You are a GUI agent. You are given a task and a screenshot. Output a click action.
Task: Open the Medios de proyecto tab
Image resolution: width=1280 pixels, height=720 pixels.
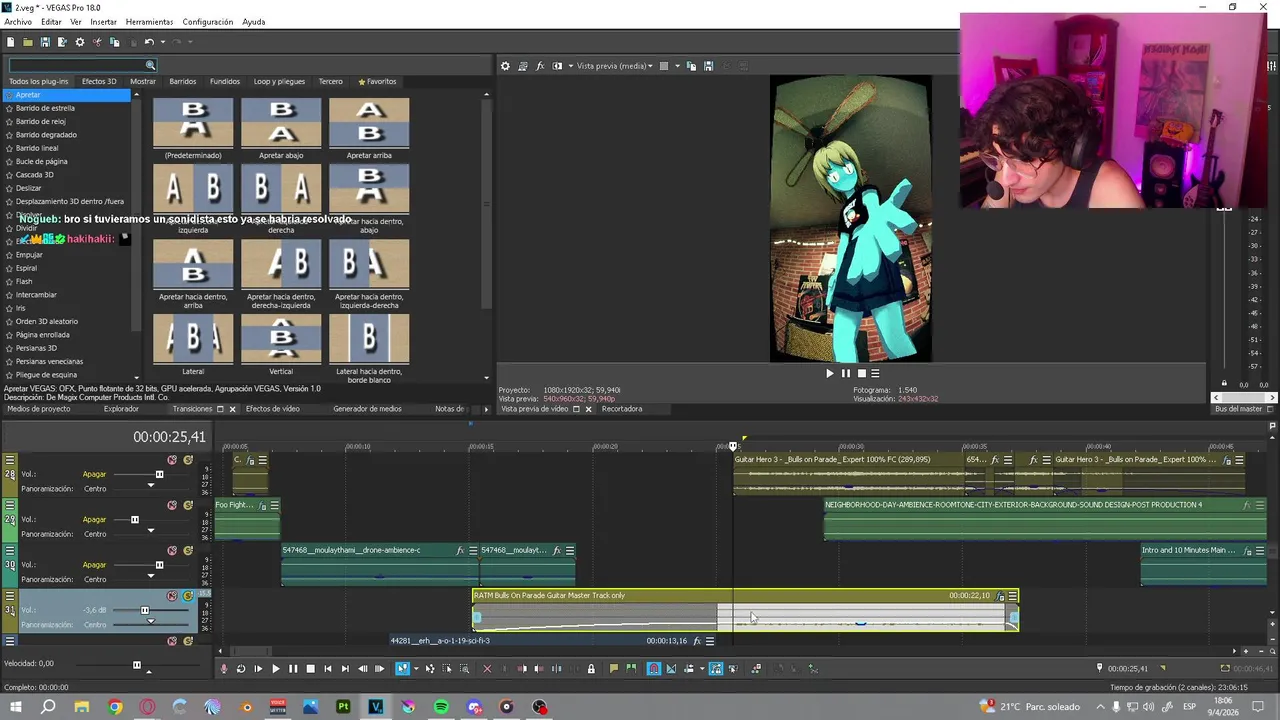(39, 409)
